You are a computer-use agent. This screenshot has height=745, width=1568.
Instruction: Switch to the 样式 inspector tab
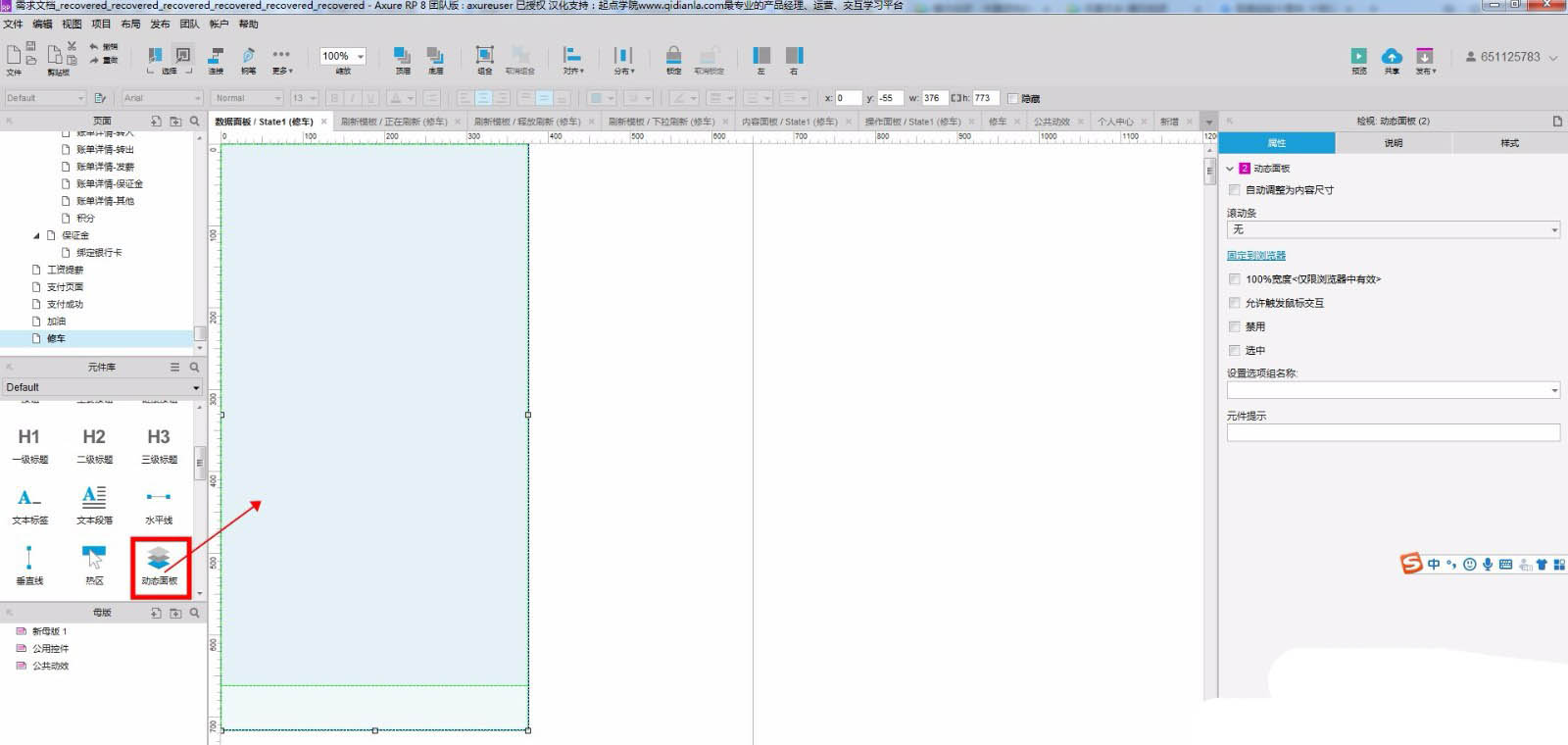click(x=1509, y=143)
